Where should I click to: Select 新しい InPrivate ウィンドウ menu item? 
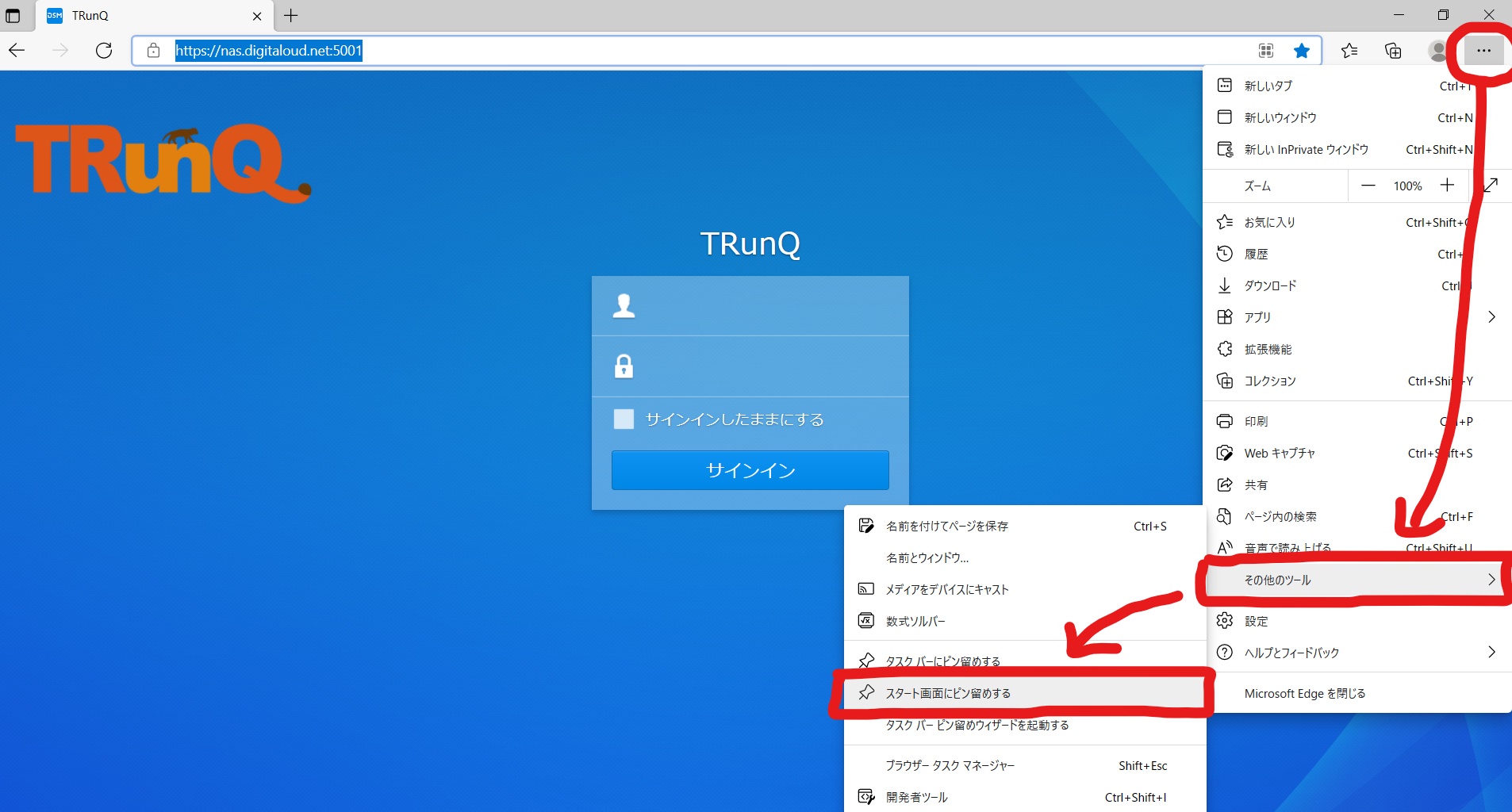(1357, 149)
